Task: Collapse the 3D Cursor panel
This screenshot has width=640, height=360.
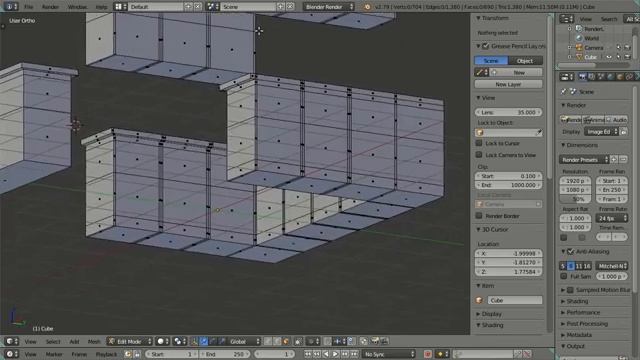Action: [478, 229]
